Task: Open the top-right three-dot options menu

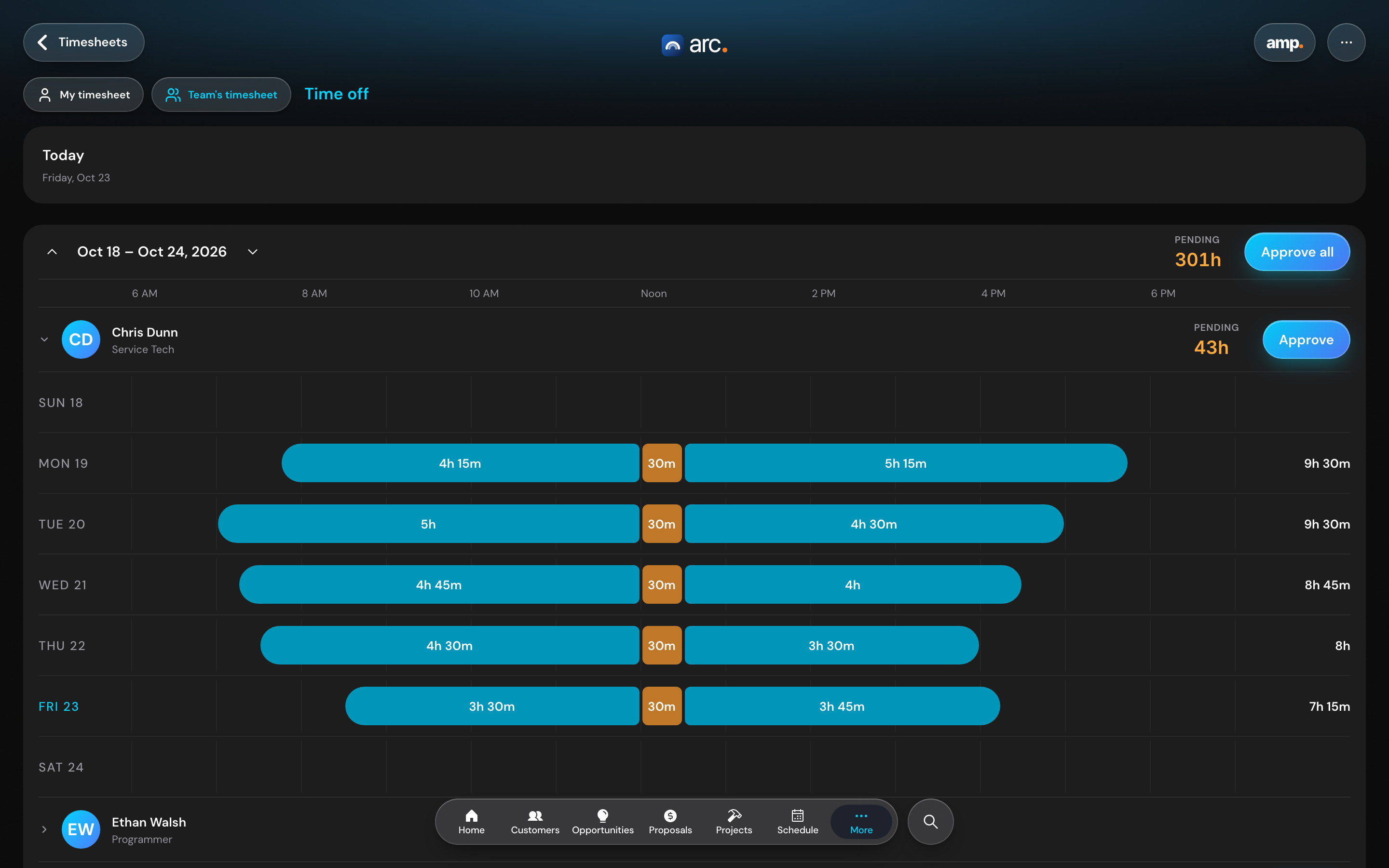Action: click(x=1346, y=42)
